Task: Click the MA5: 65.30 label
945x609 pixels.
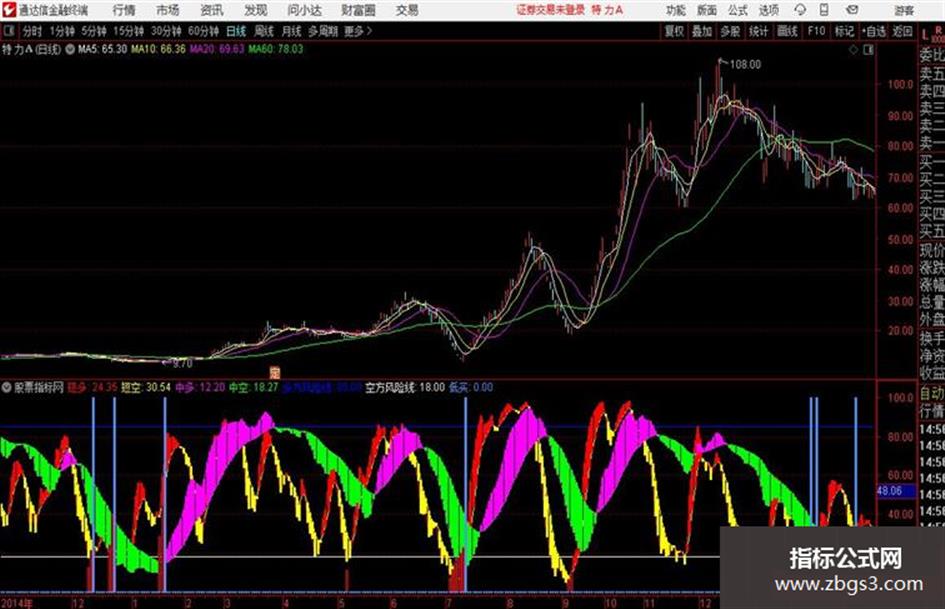Action: [102, 49]
